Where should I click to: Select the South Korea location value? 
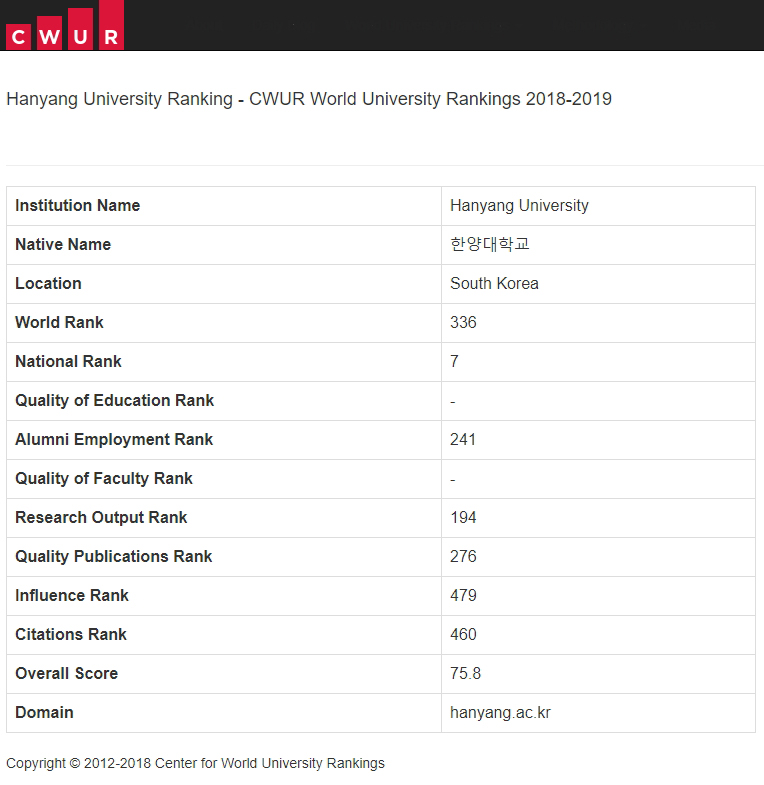point(494,284)
